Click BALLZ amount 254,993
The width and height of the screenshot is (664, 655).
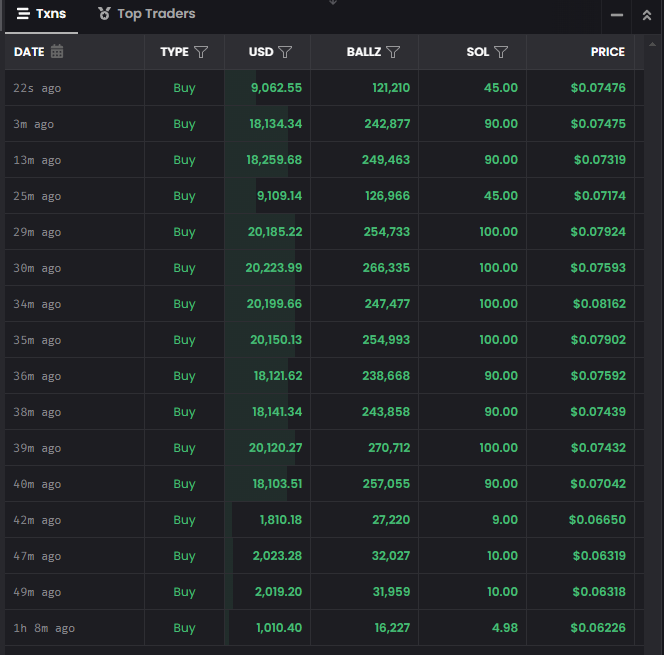[386, 340]
